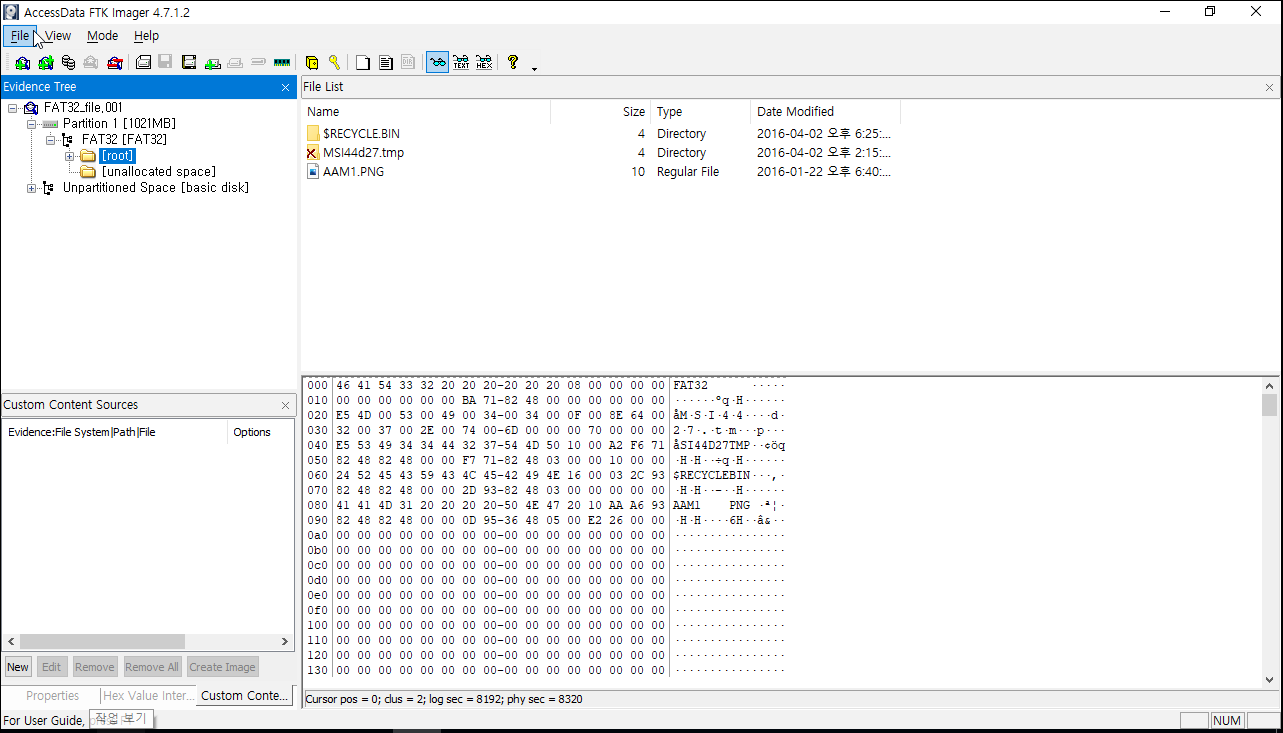Switch to the Properties tab
1283x733 pixels.
click(x=52, y=696)
